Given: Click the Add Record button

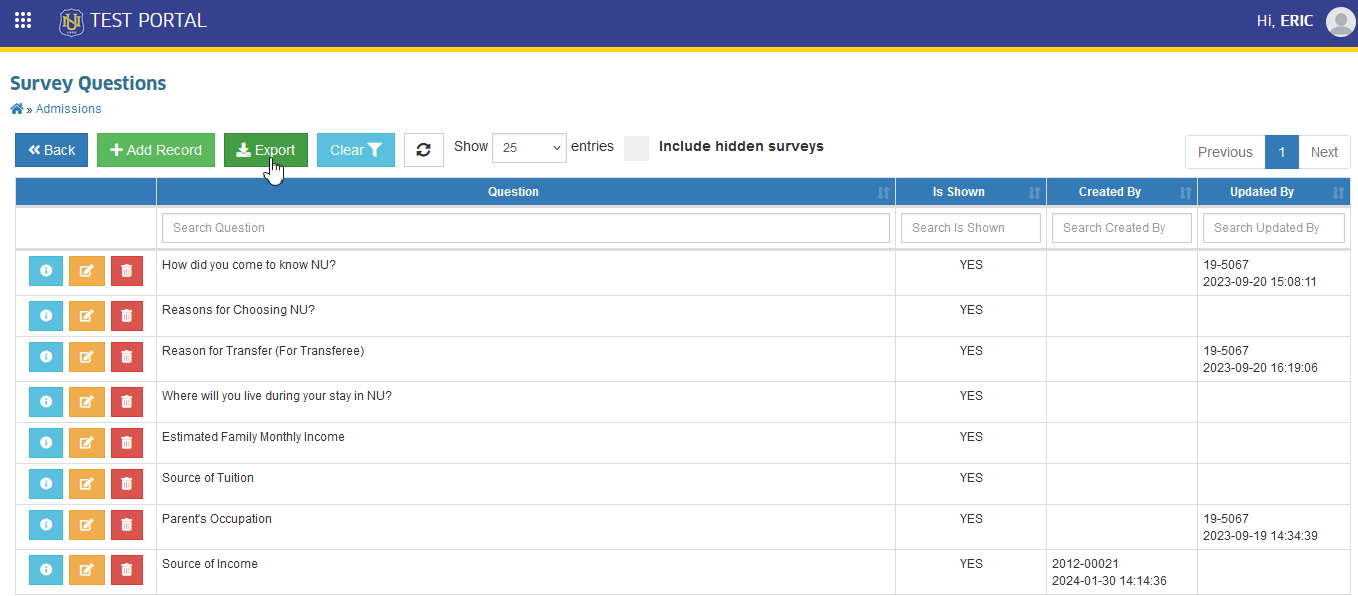Looking at the screenshot, I should 156,150.
